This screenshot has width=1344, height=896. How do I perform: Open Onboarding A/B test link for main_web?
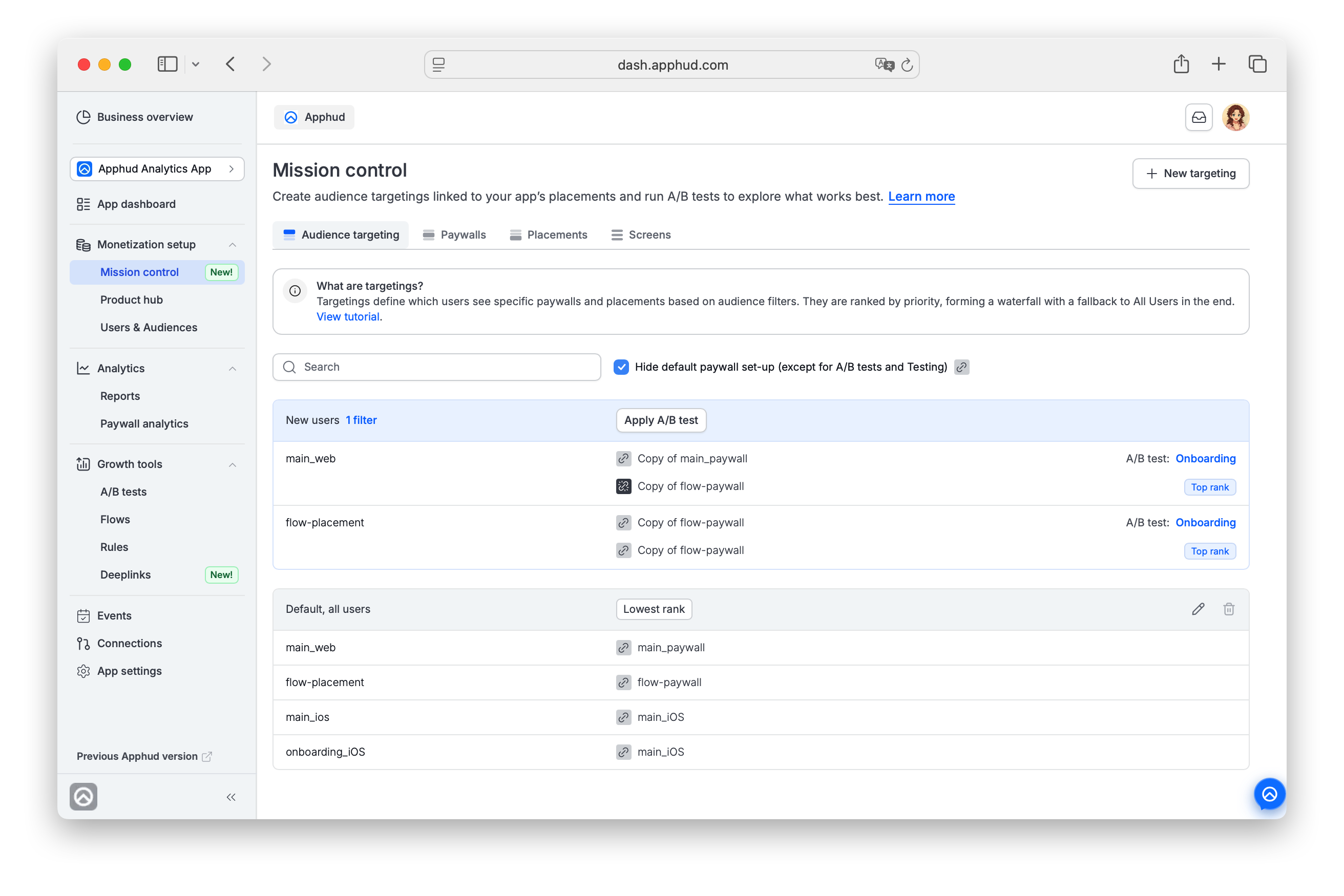tap(1205, 458)
